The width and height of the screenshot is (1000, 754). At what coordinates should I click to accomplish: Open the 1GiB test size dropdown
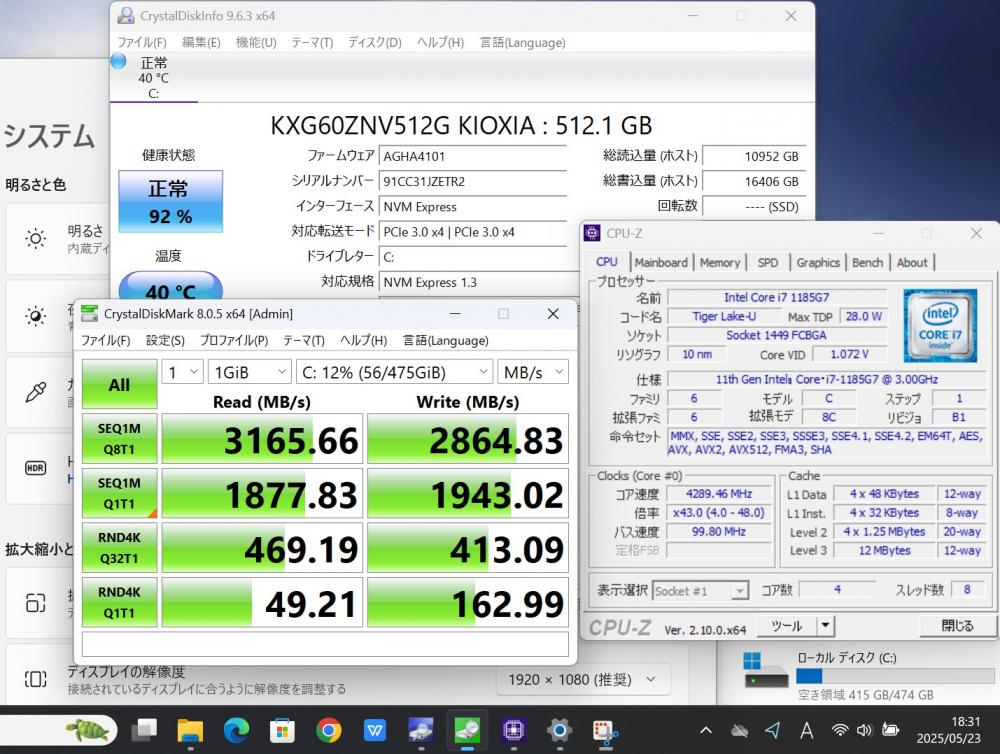coord(250,372)
